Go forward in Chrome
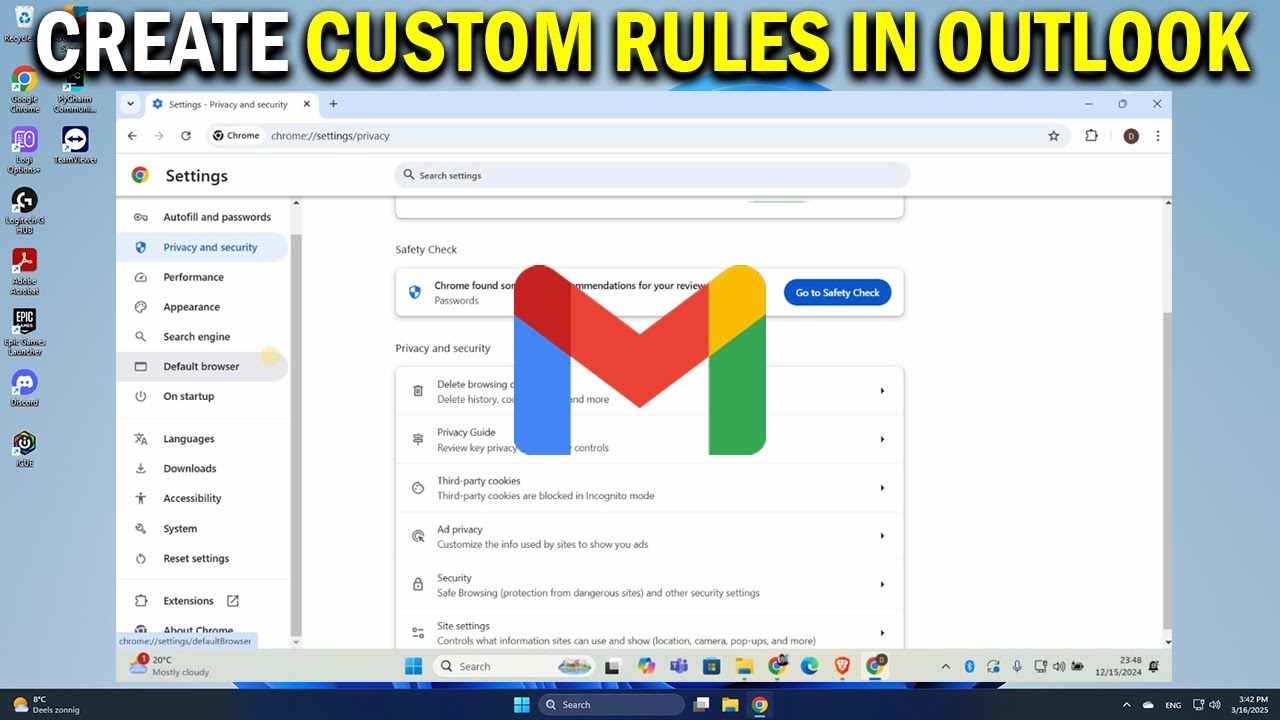Screen dimensions: 1280x720 coord(158,136)
